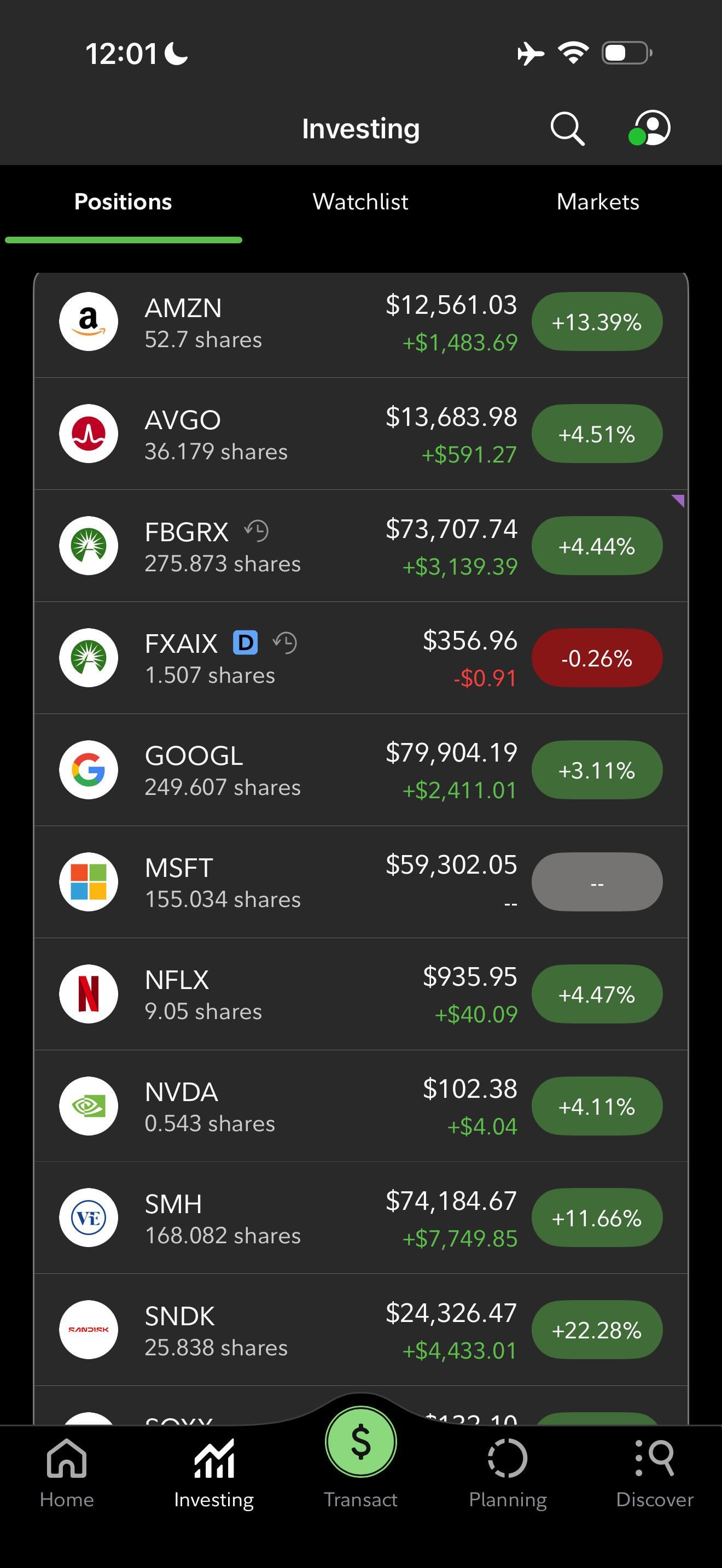The image size is (722, 1568).
Task: Switch to the Markets tab
Action: (598, 202)
